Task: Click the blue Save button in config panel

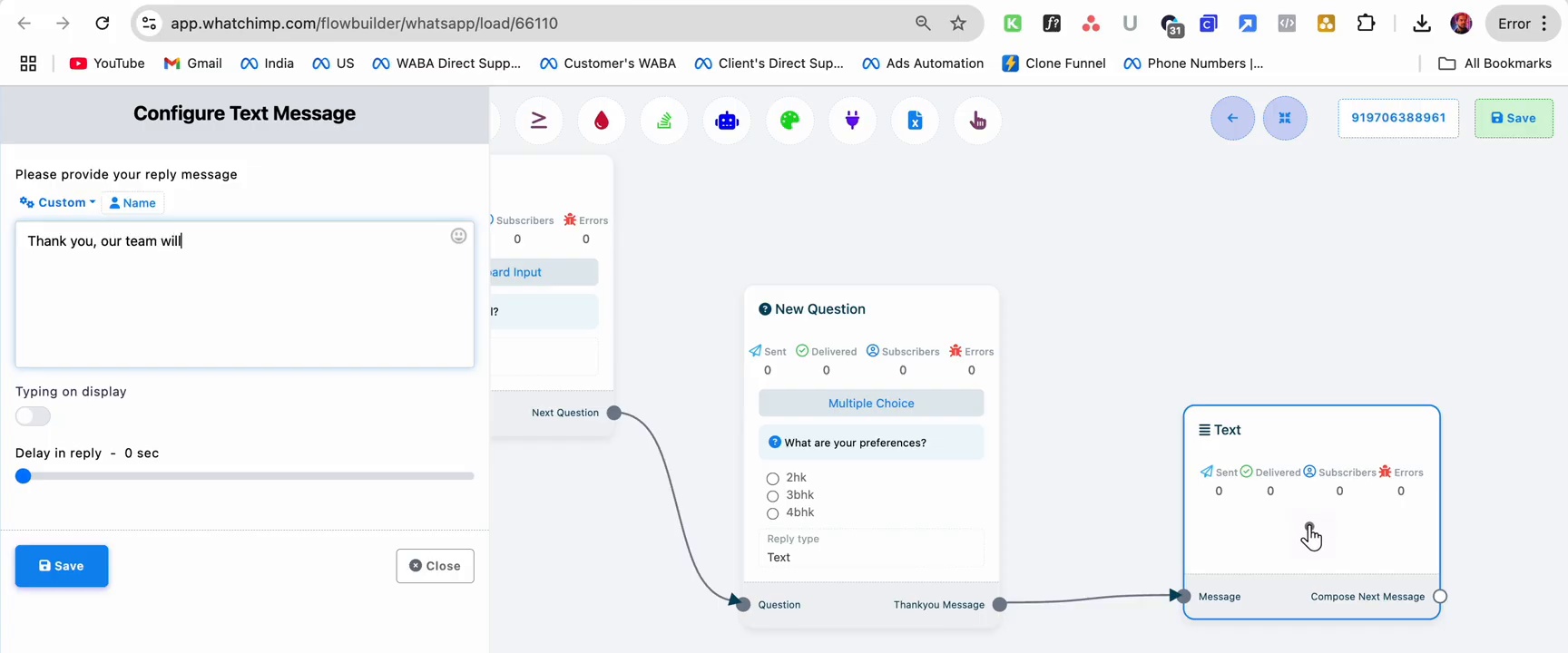Action: [x=62, y=566]
